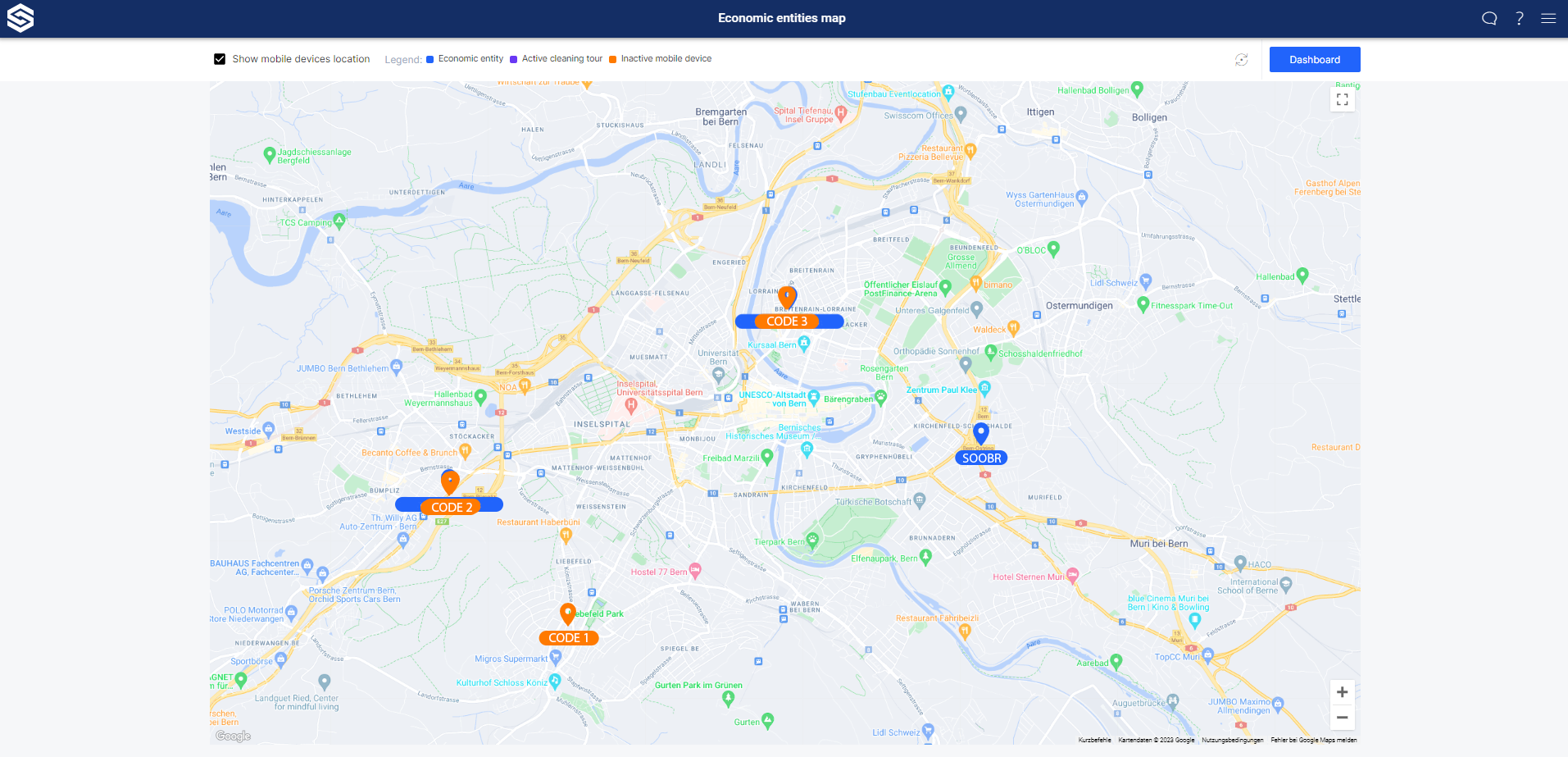
Task: Click the blue Economic entity legend swatch
Action: [430, 59]
